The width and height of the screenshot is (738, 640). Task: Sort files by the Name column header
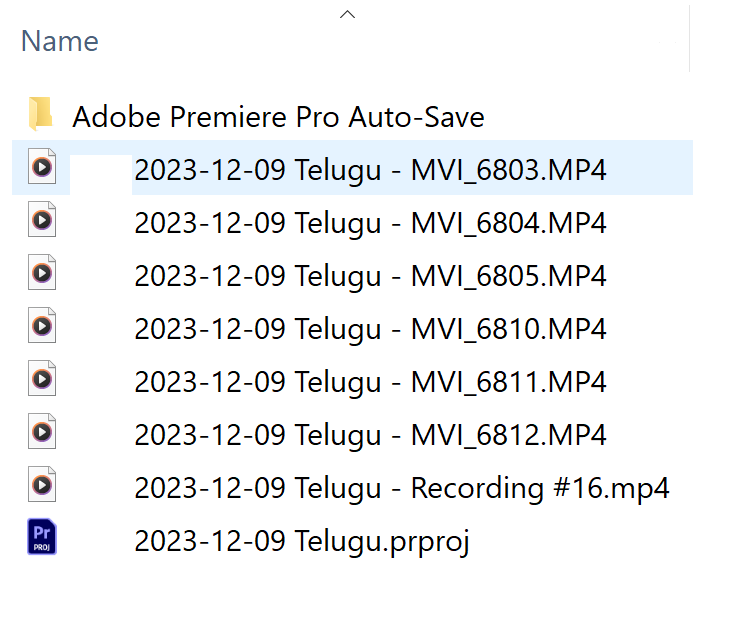60,42
